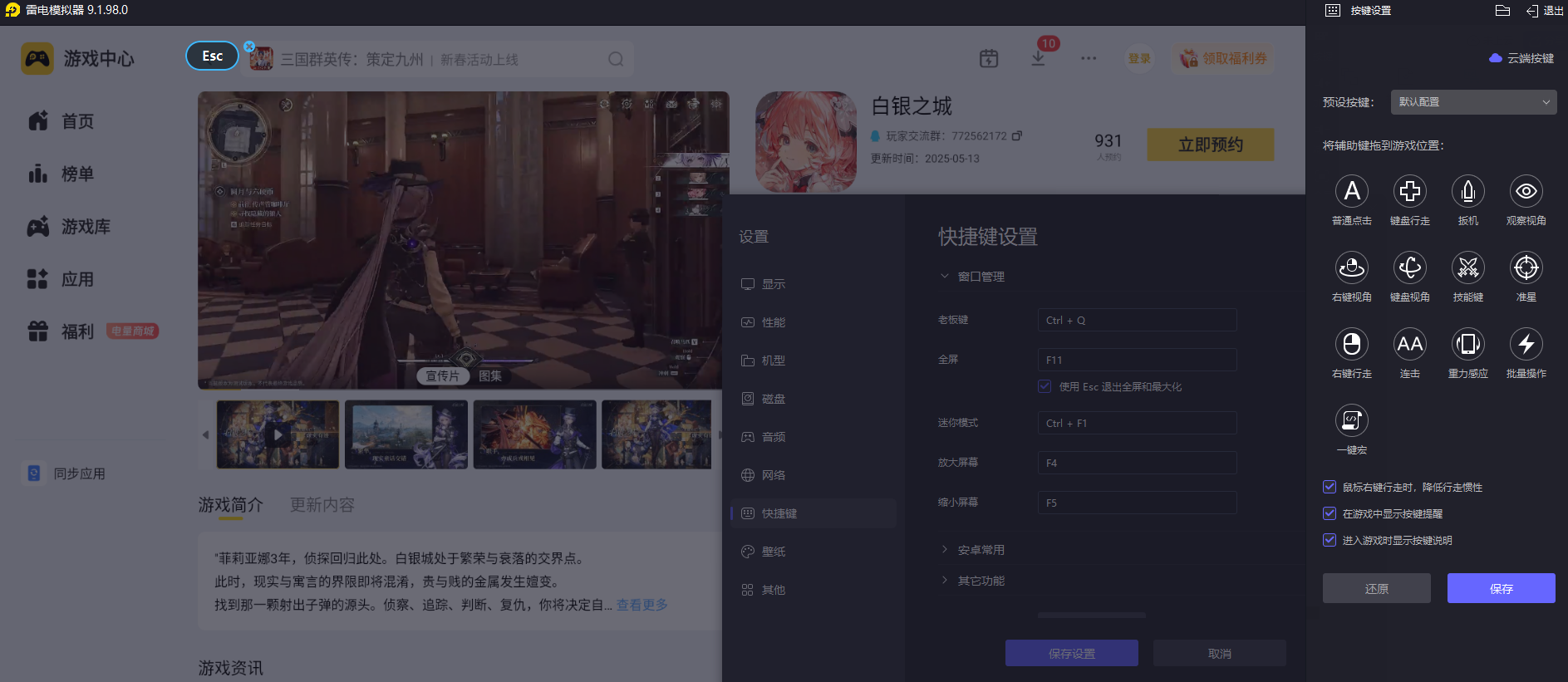1568x682 pixels.
Task: Click the 迷你模式 Ctrl + F1 field
Action: 1138,423
